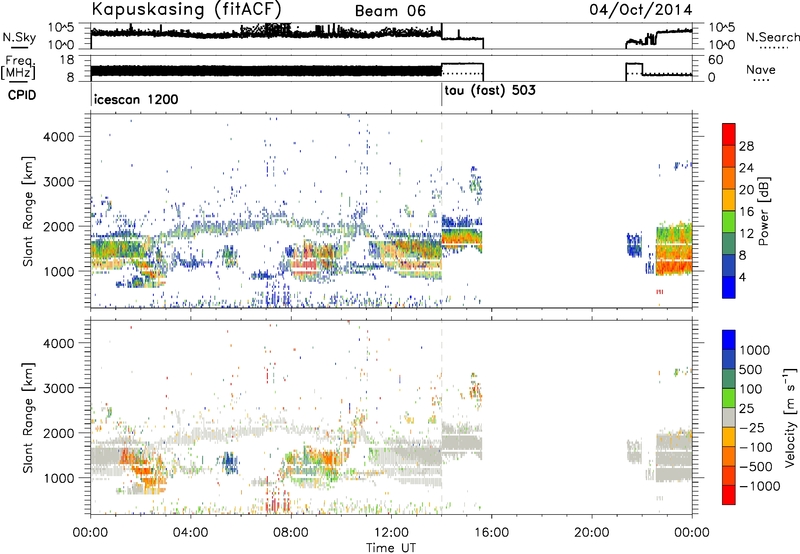This screenshot has height=554, width=800.
Task: Click the '28' label on Power colorbar
Action: [x=746, y=146]
